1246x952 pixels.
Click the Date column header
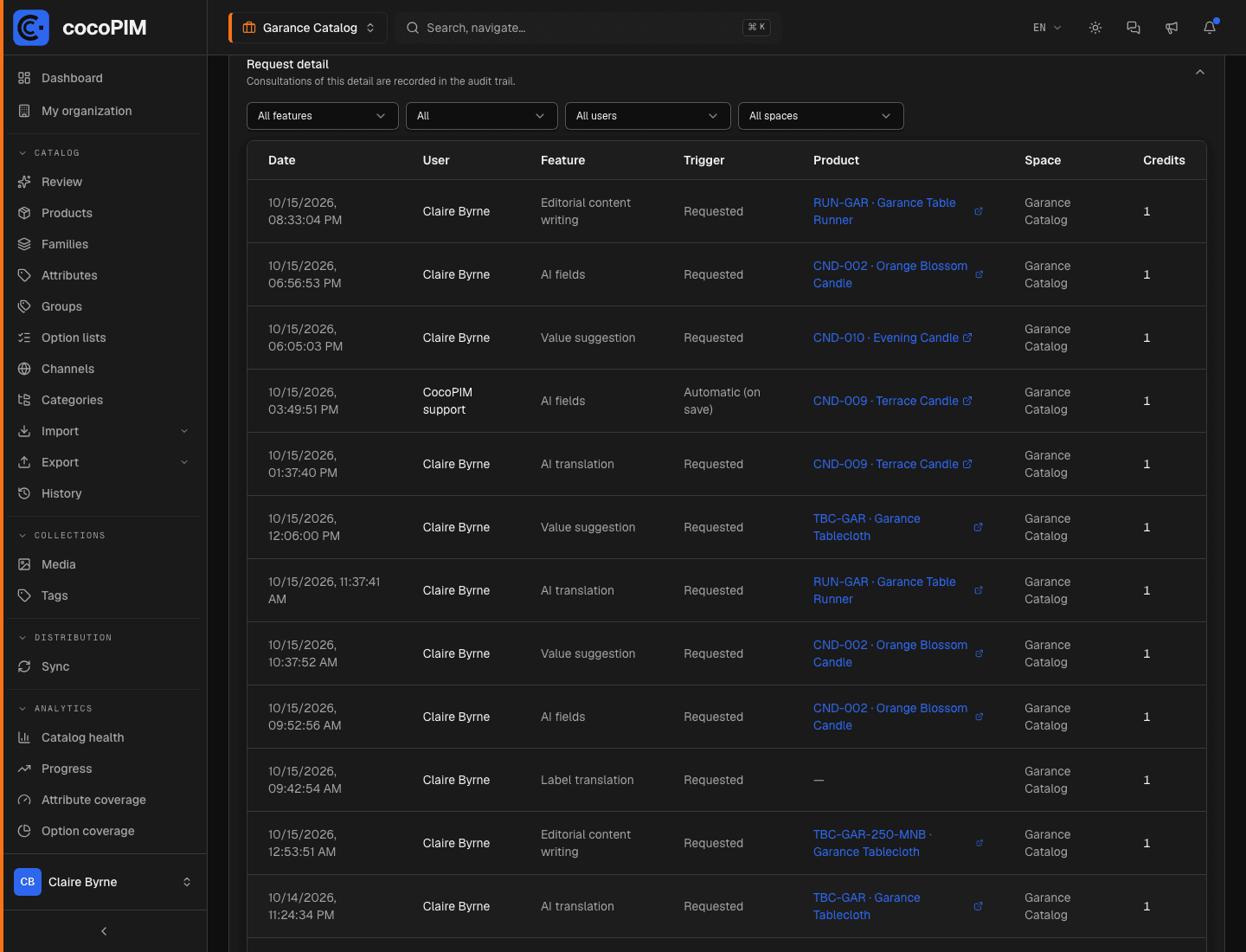click(x=282, y=160)
